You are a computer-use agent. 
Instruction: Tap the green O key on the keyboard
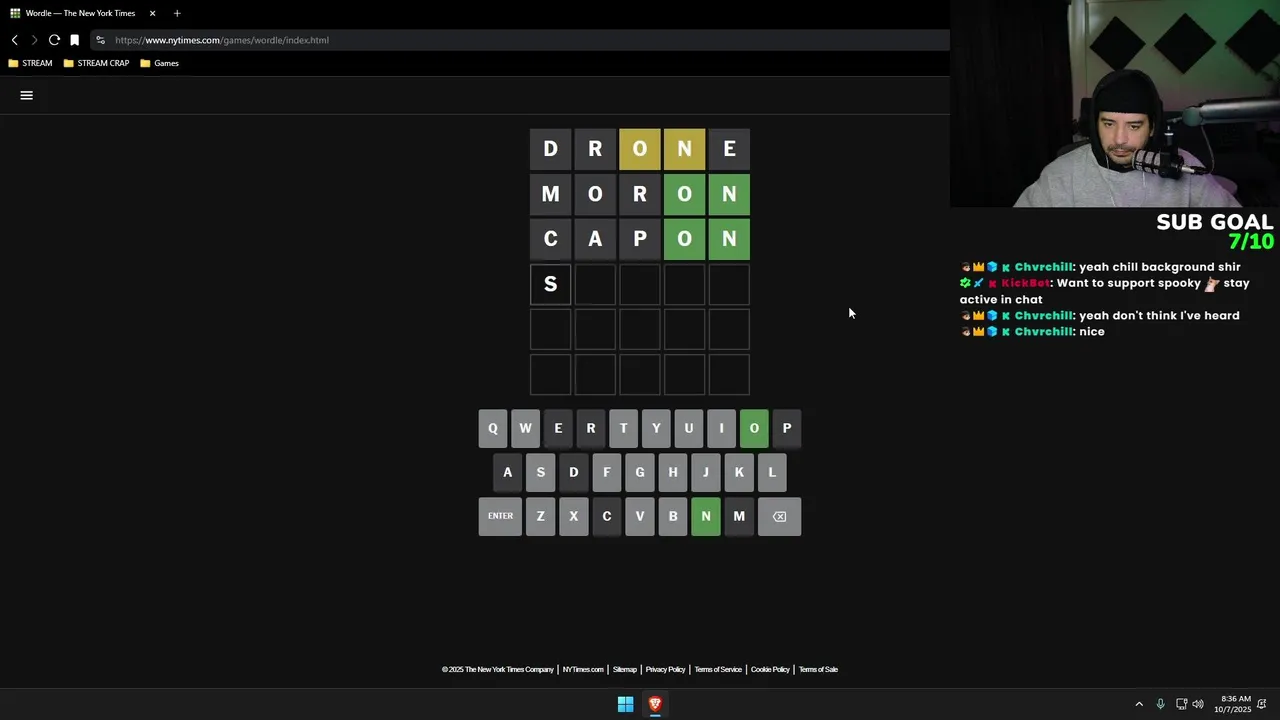[x=754, y=428]
